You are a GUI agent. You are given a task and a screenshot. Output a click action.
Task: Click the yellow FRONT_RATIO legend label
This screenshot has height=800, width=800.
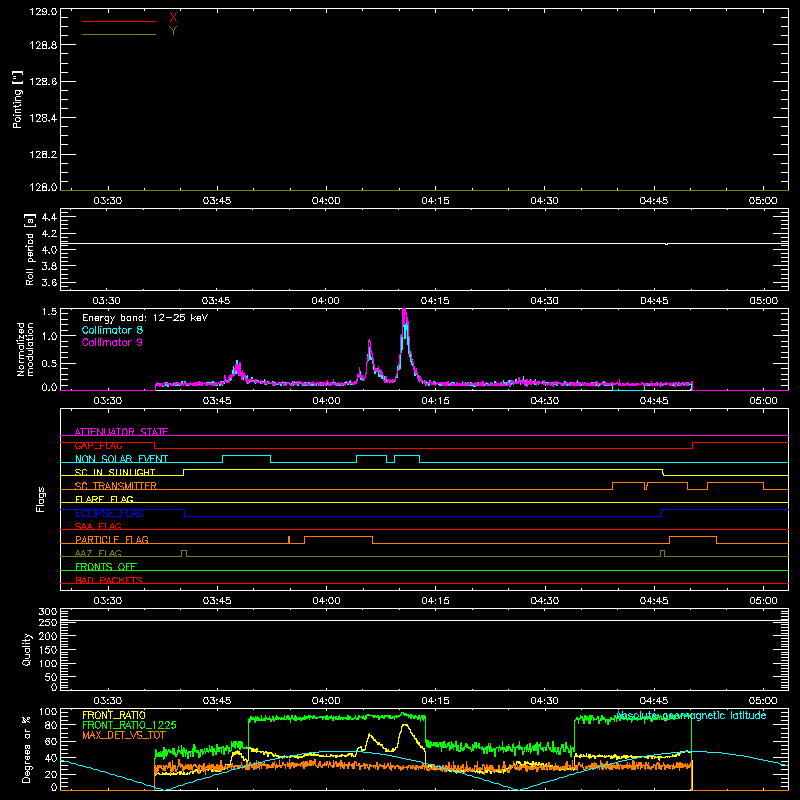(x=114, y=715)
